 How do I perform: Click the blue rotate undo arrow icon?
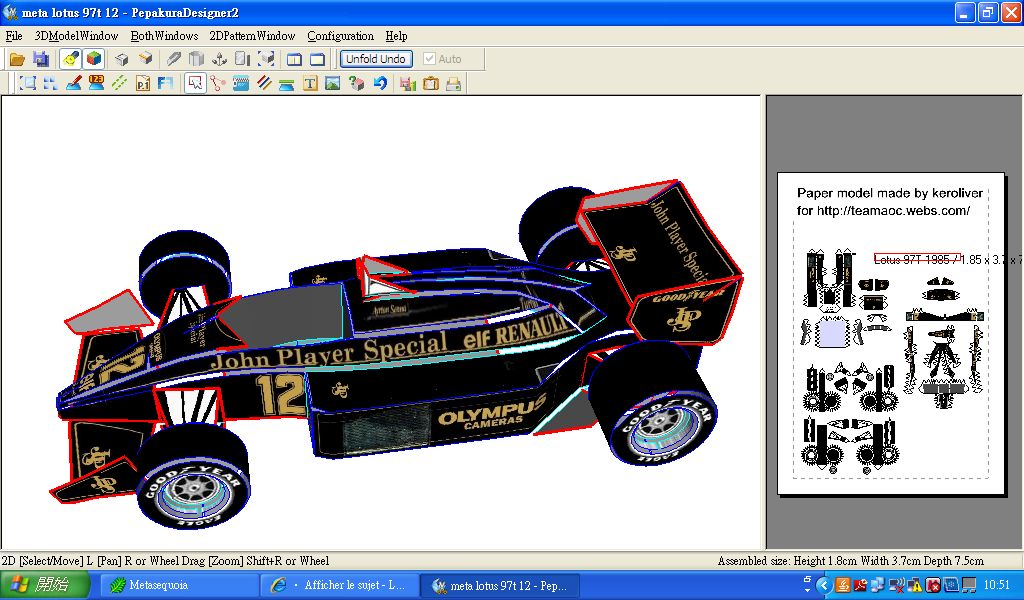[x=380, y=84]
